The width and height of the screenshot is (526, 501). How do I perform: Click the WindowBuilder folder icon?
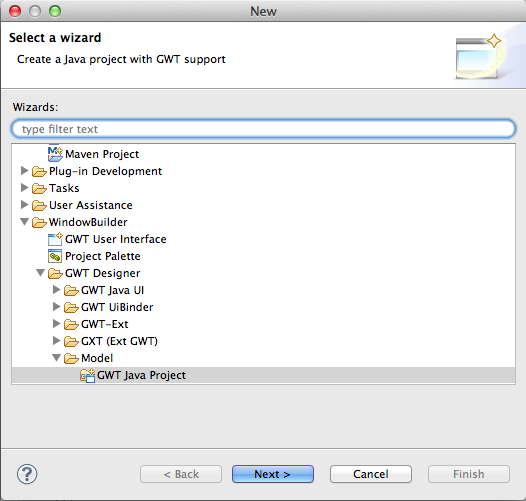pos(39,222)
